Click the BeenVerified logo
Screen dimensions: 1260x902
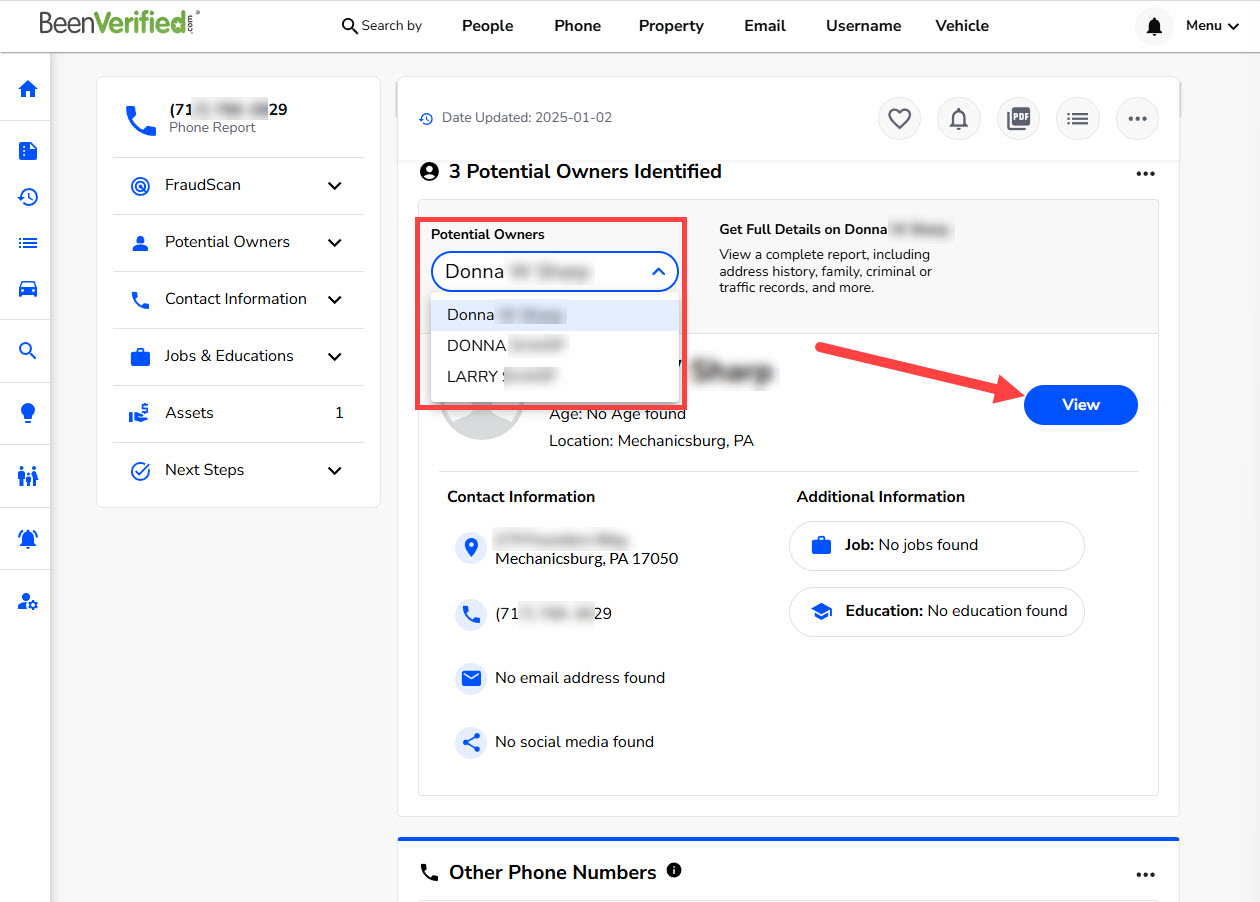[119, 23]
